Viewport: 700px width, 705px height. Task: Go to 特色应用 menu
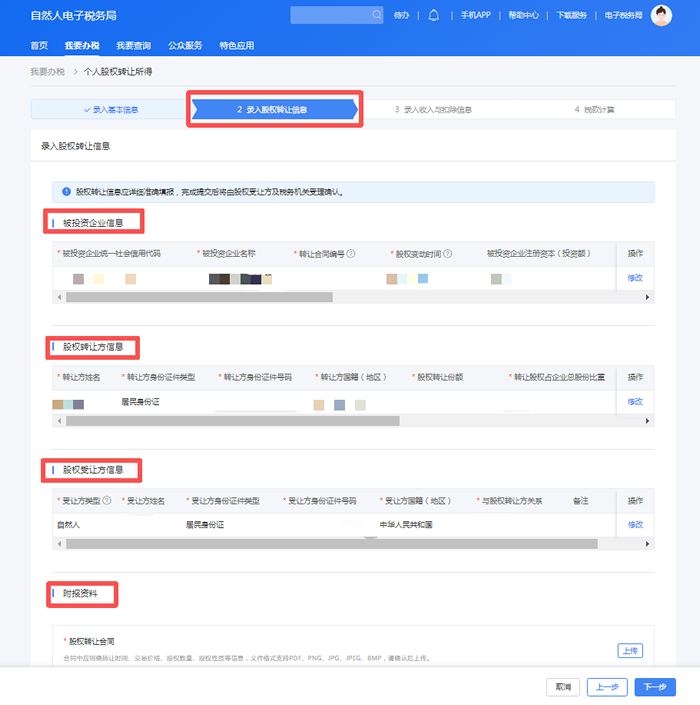pyautogui.click(x=237, y=46)
